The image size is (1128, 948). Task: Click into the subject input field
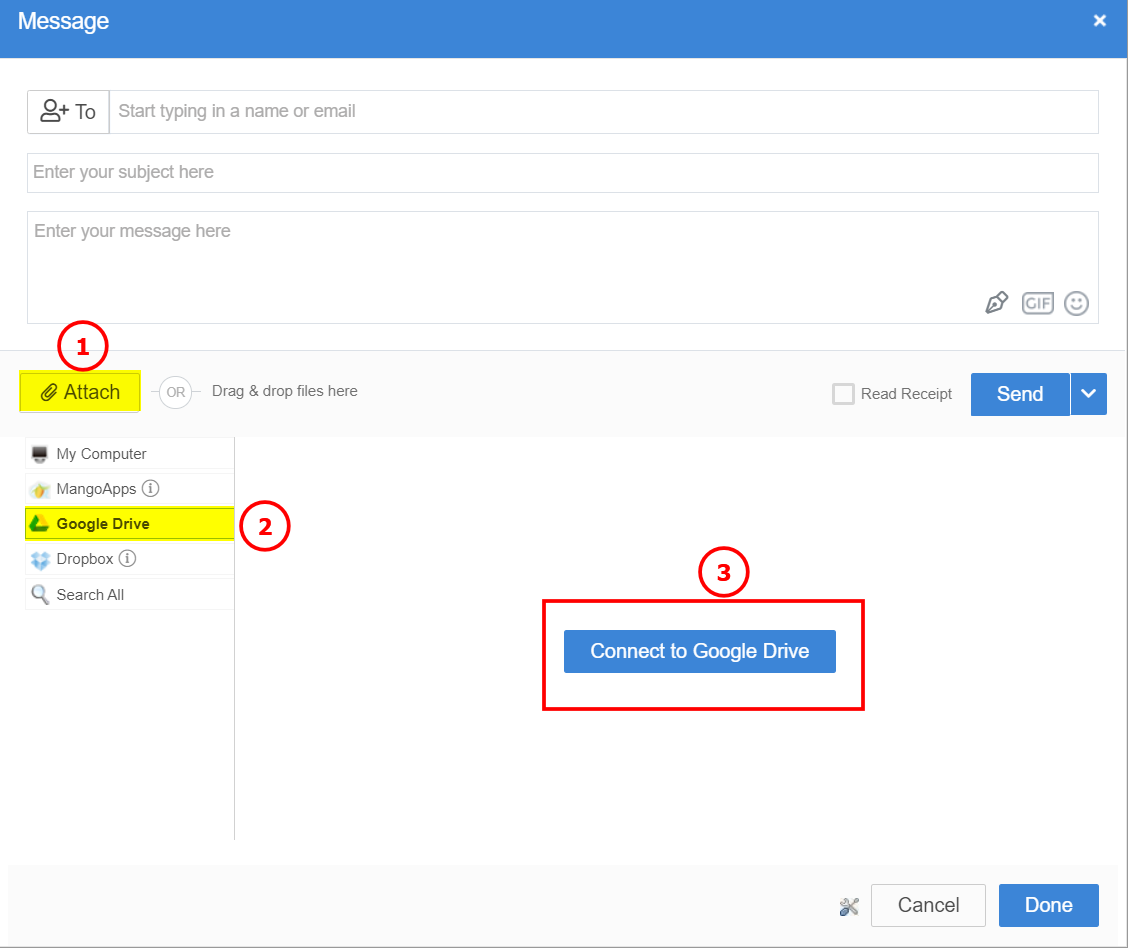point(562,172)
